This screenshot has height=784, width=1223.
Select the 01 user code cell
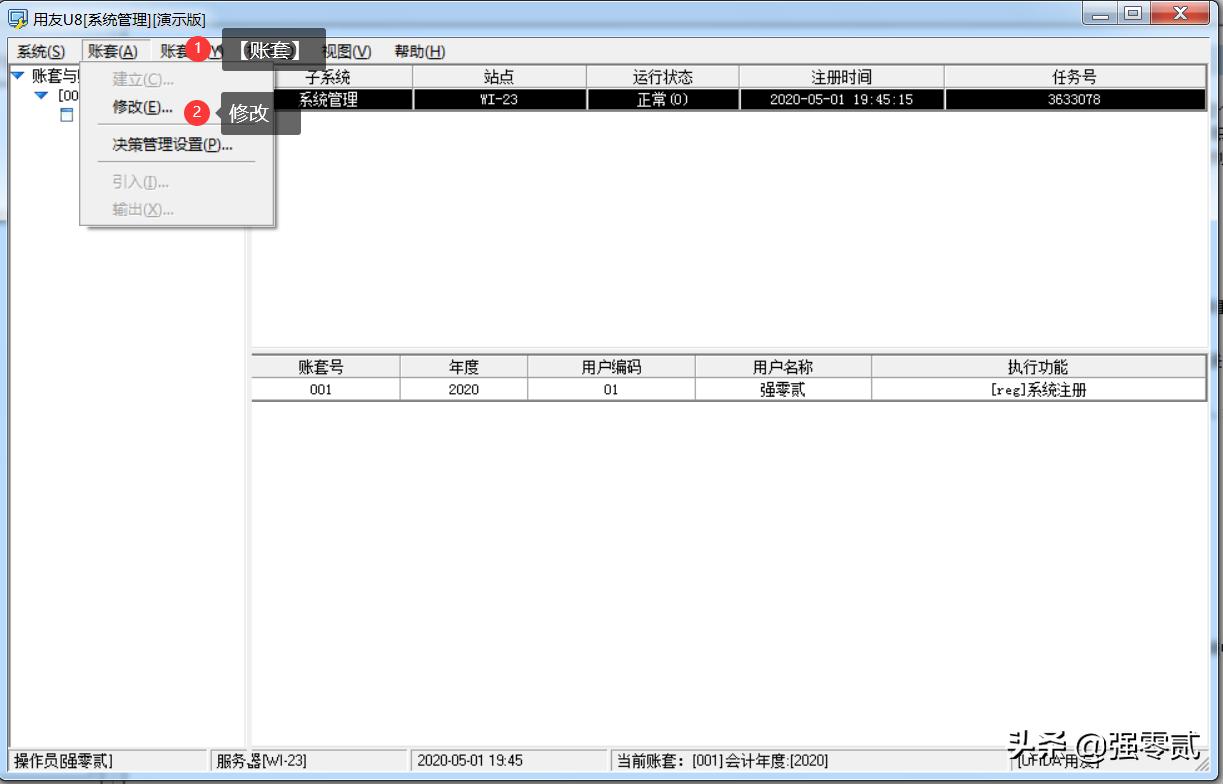tap(611, 390)
